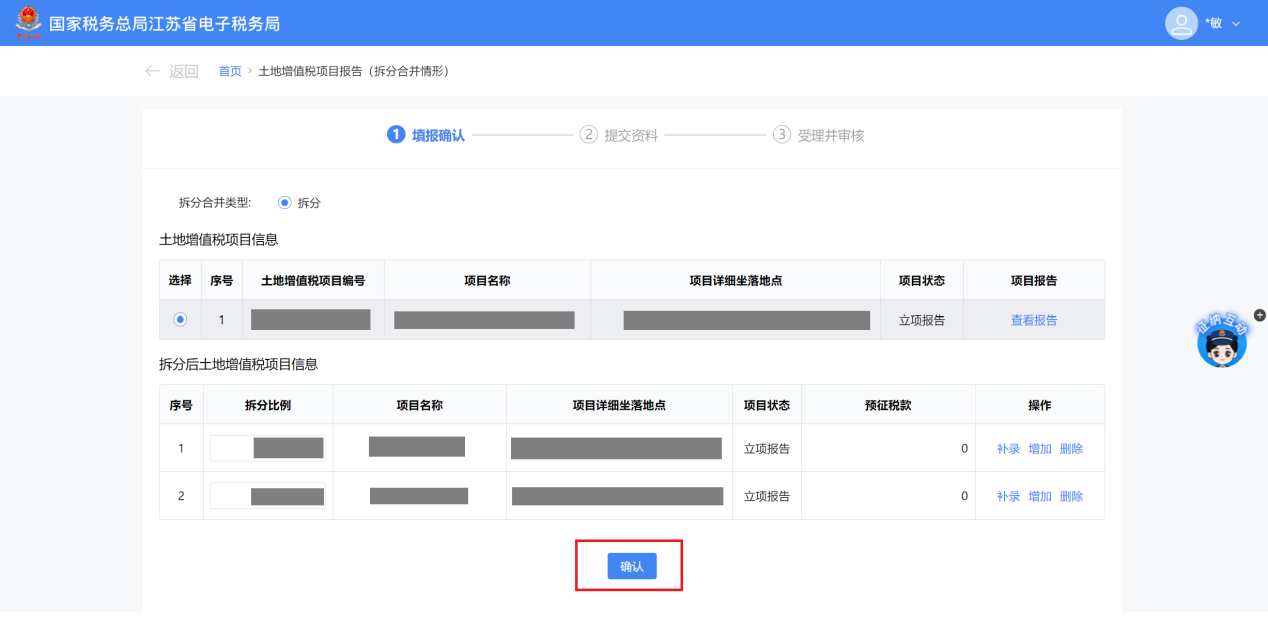Expand the user account dropdown chevron
Image resolution: width=1268 pixels, height=631 pixels.
click(x=1236, y=24)
